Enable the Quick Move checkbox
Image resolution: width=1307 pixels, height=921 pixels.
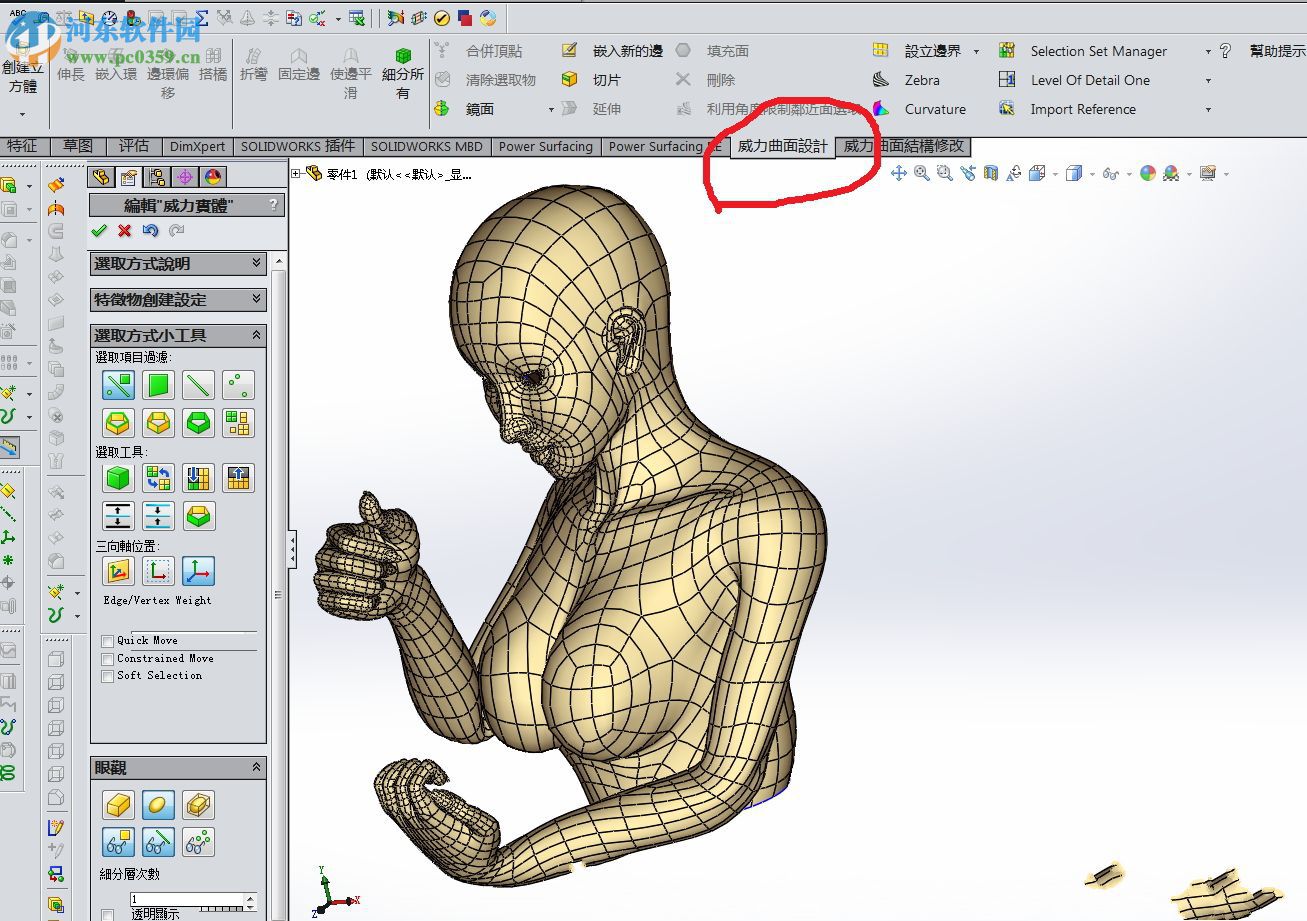click(x=107, y=641)
